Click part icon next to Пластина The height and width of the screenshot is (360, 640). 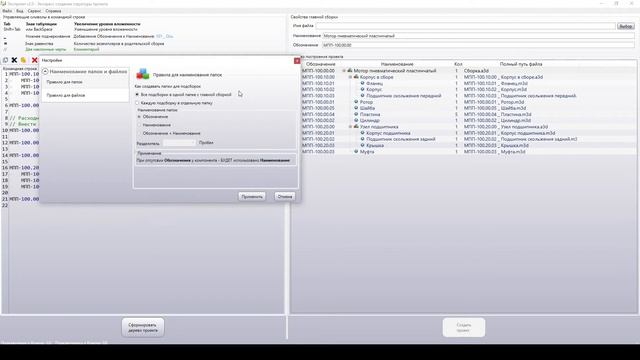(x=356, y=114)
